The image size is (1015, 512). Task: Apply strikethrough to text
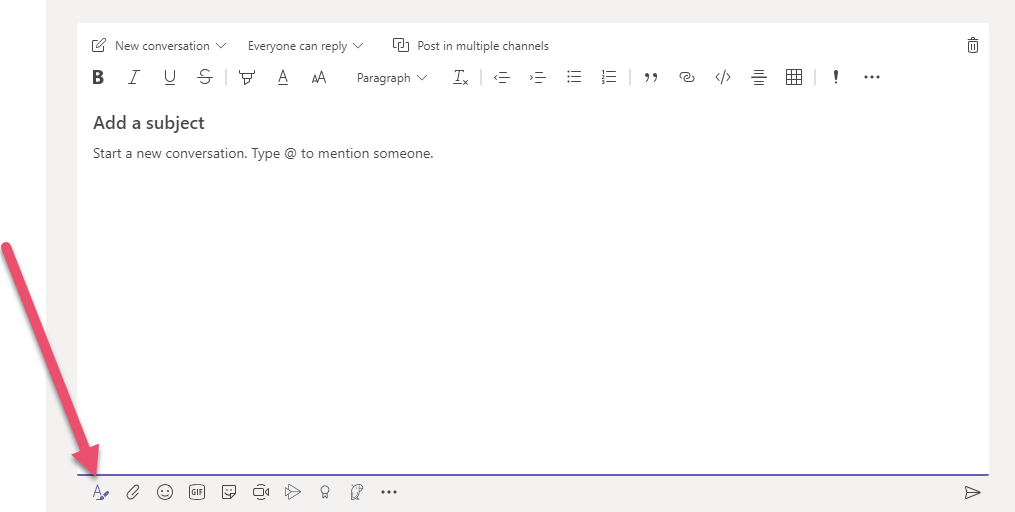[x=205, y=77]
